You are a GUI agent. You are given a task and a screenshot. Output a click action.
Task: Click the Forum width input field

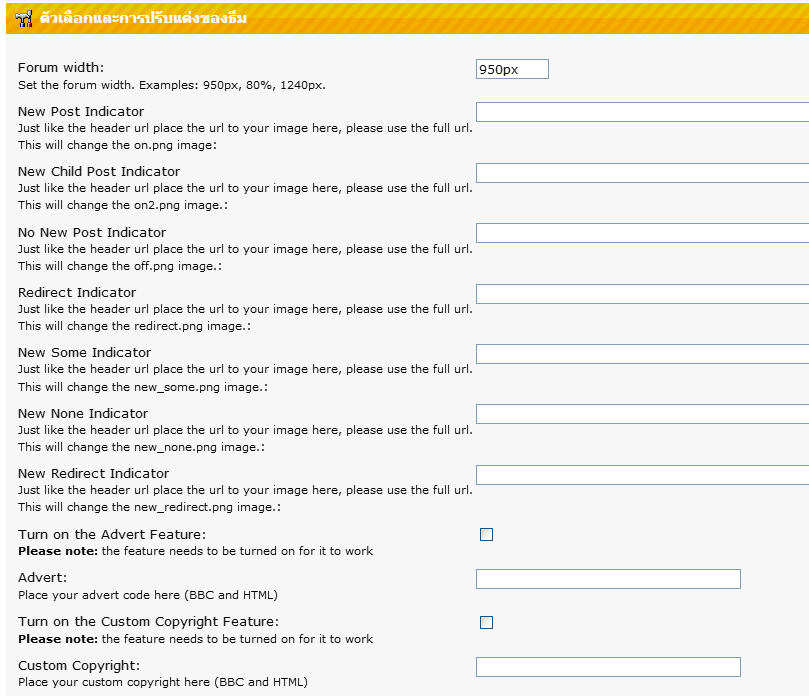click(512, 69)
